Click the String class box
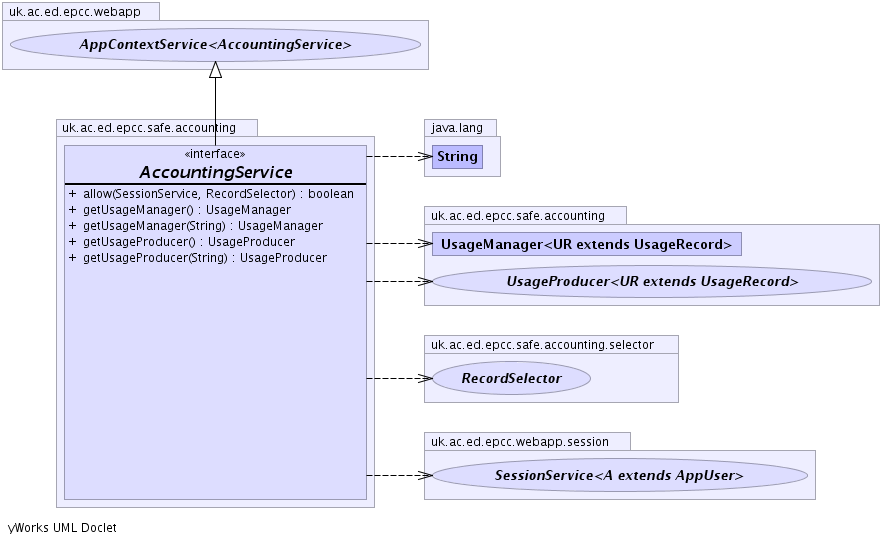This screenshot has width=882, height=545. pyautogui.click(x=457, y=157)
